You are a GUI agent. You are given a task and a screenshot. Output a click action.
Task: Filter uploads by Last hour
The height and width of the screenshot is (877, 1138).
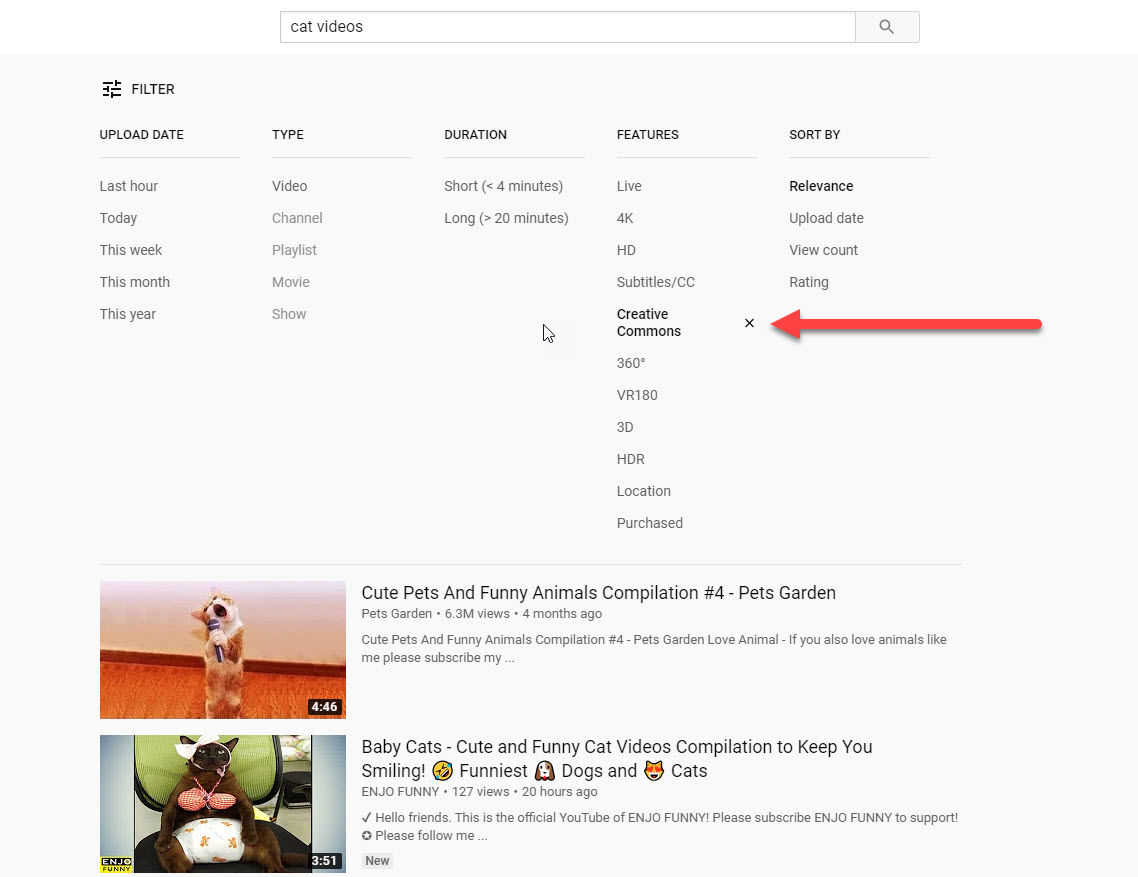point(129,186)
